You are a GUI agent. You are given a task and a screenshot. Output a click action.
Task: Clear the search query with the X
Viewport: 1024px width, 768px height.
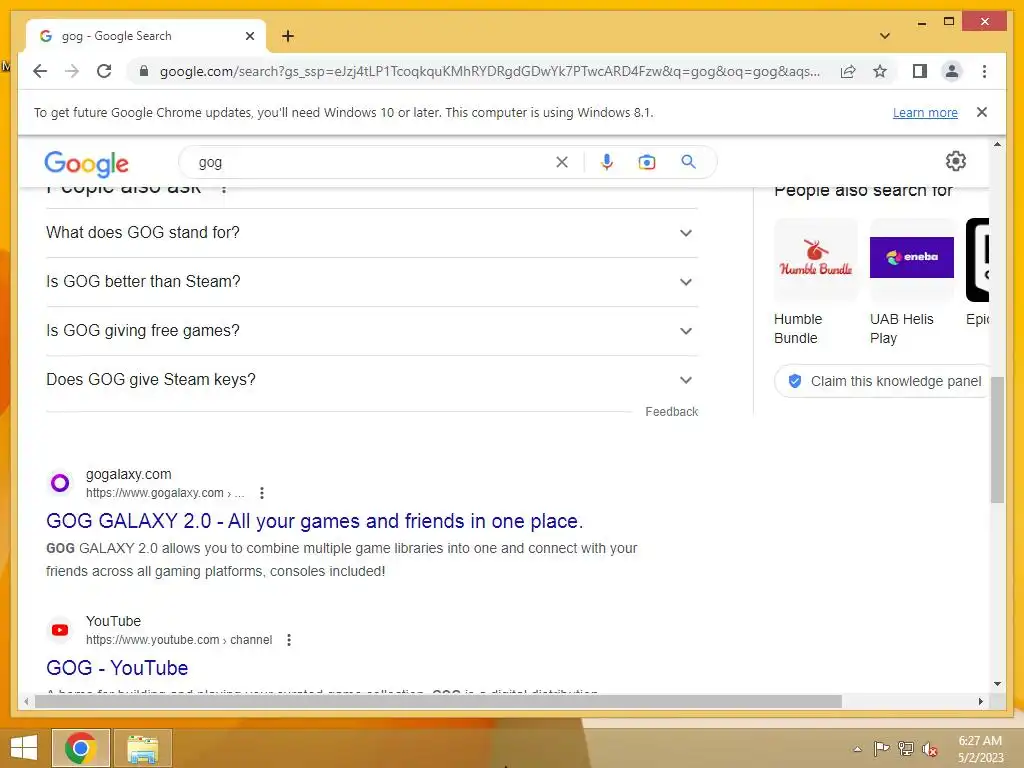coord(562,162)
